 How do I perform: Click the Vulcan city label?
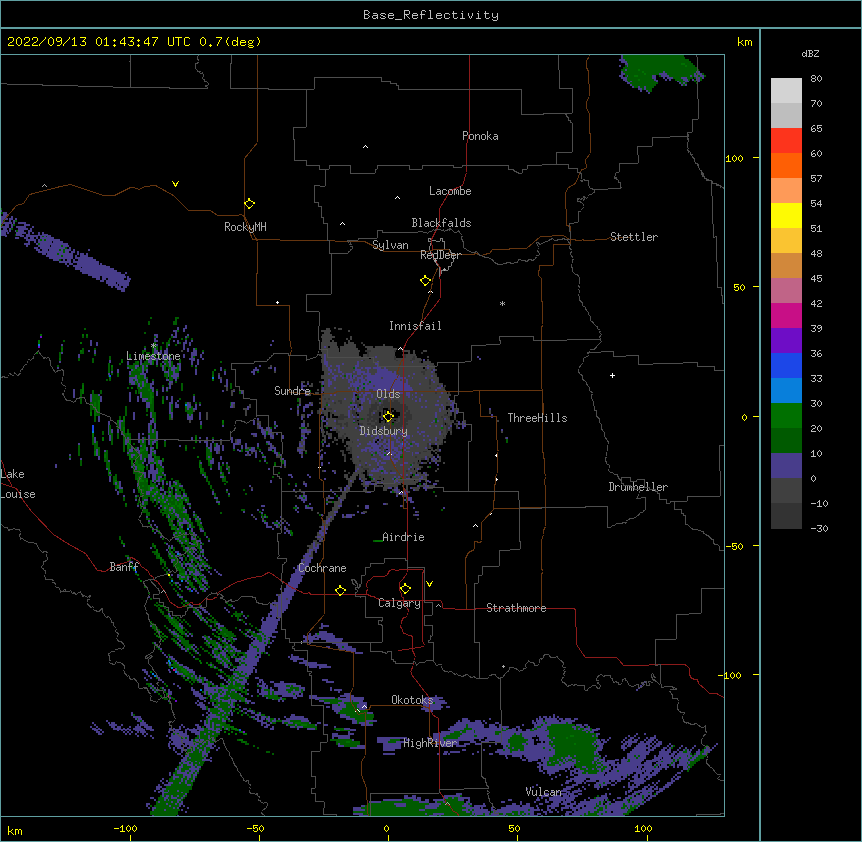[543, 792]
